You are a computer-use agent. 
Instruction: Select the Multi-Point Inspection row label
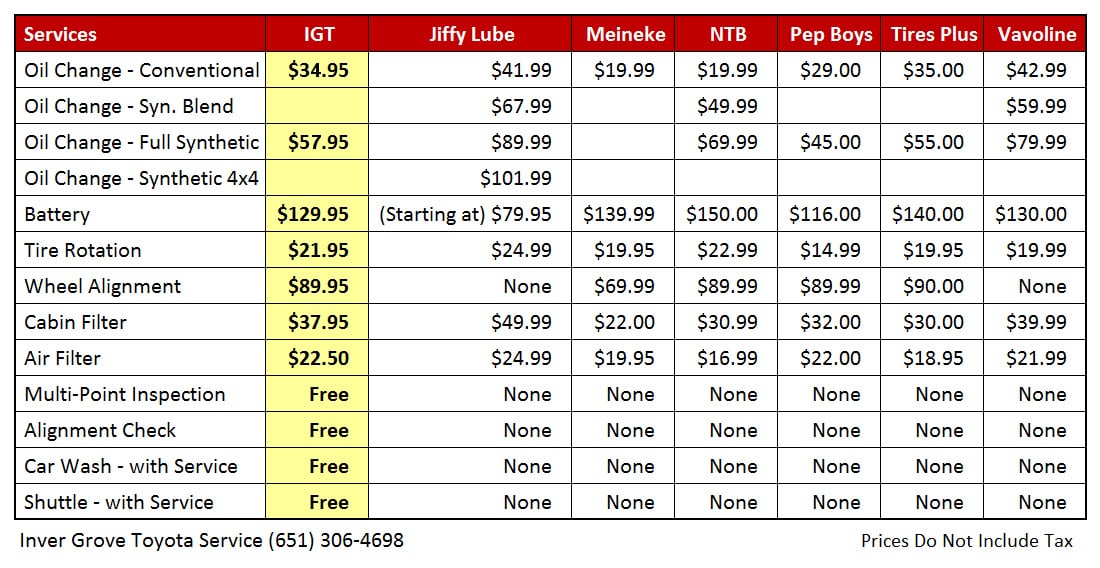[125, 394]
